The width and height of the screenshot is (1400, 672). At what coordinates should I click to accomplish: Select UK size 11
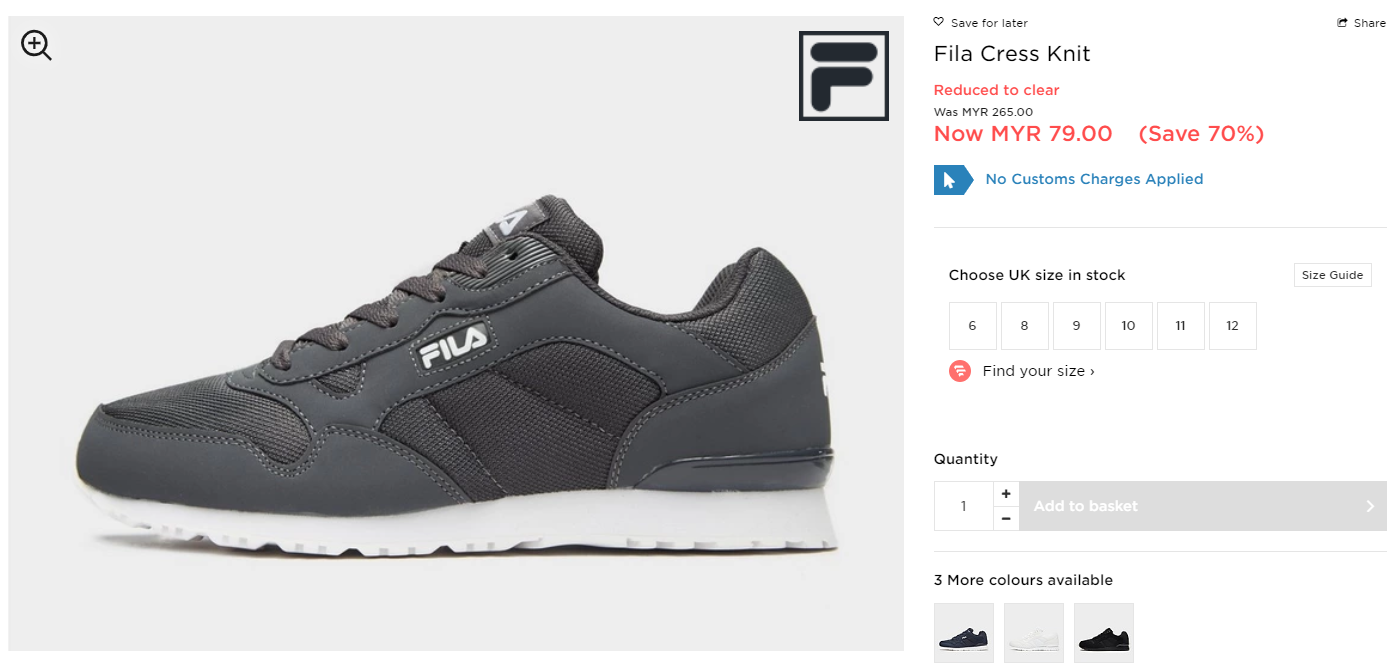1180,326
